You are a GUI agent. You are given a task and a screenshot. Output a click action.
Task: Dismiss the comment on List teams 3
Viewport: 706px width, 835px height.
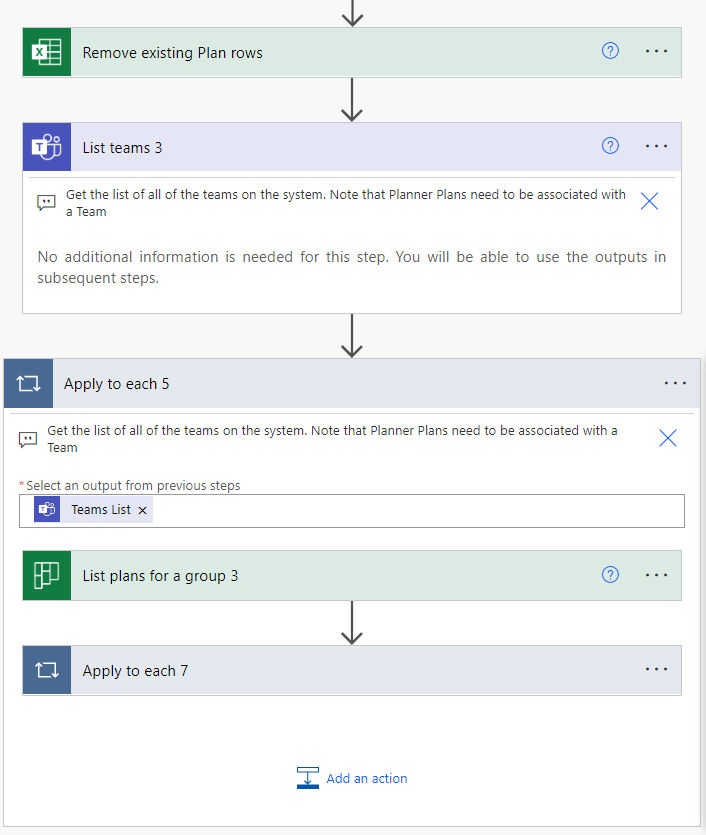click(x=649, y=200)
